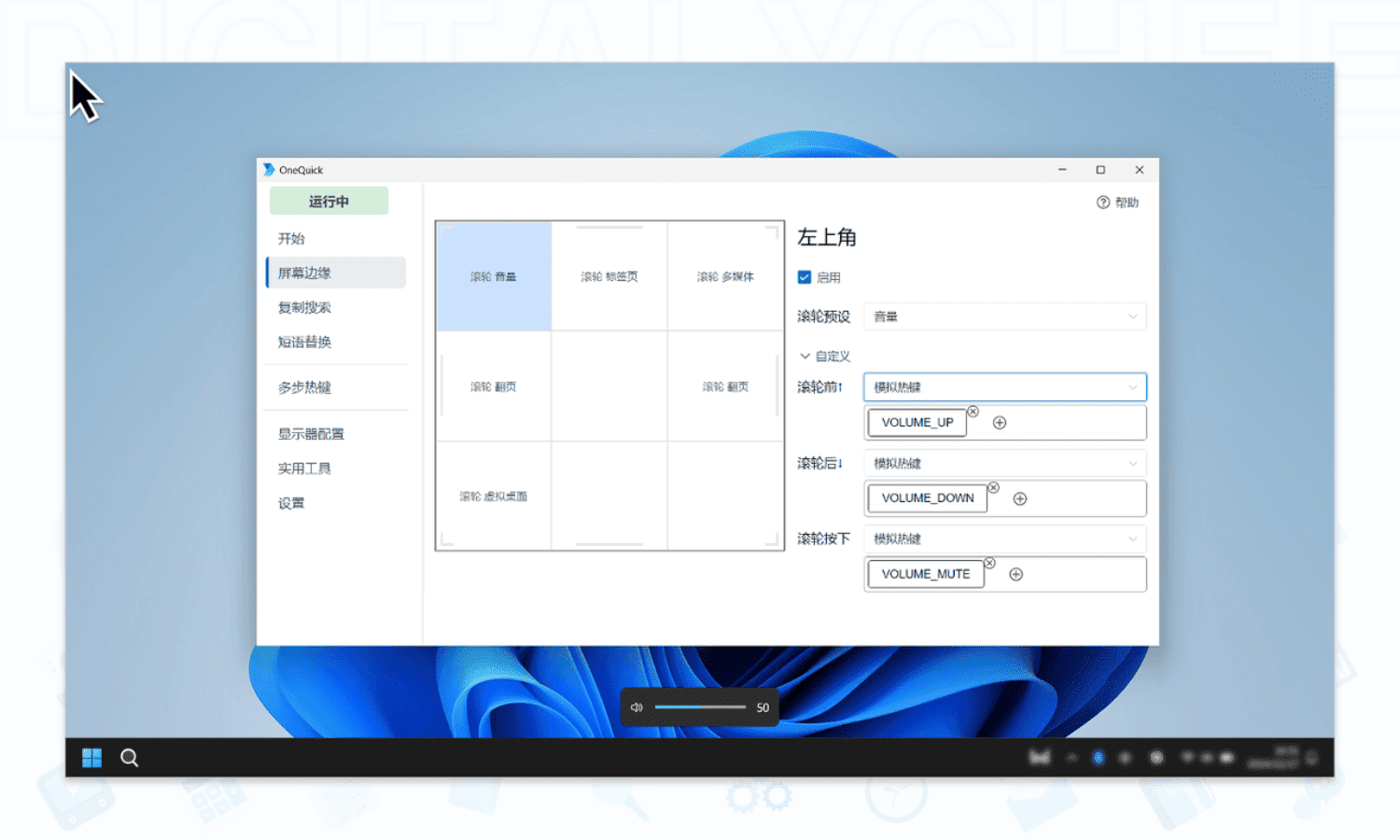Click the remove icon on VOLUME_MUTE key
Image resolution: width=1400 pixels, height=840 pixels.
(989, 563)
